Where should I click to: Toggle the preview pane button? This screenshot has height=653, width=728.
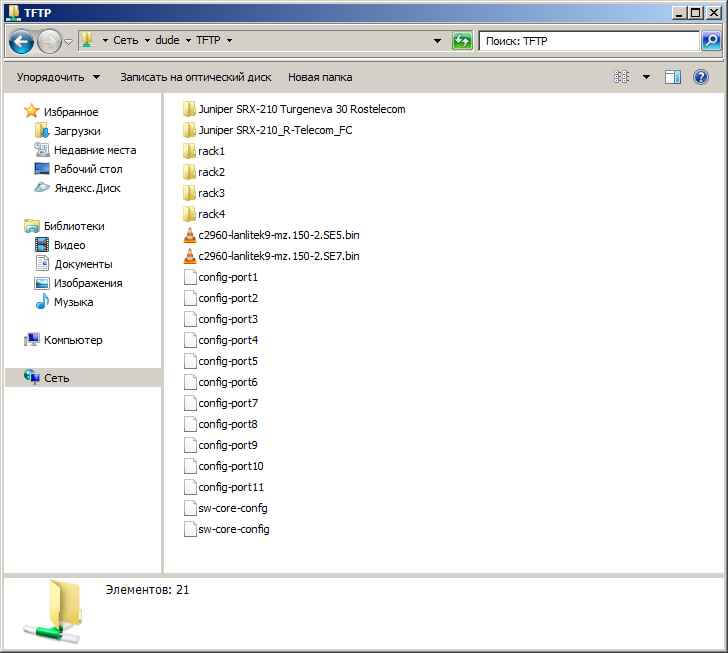tap(672, 77)
